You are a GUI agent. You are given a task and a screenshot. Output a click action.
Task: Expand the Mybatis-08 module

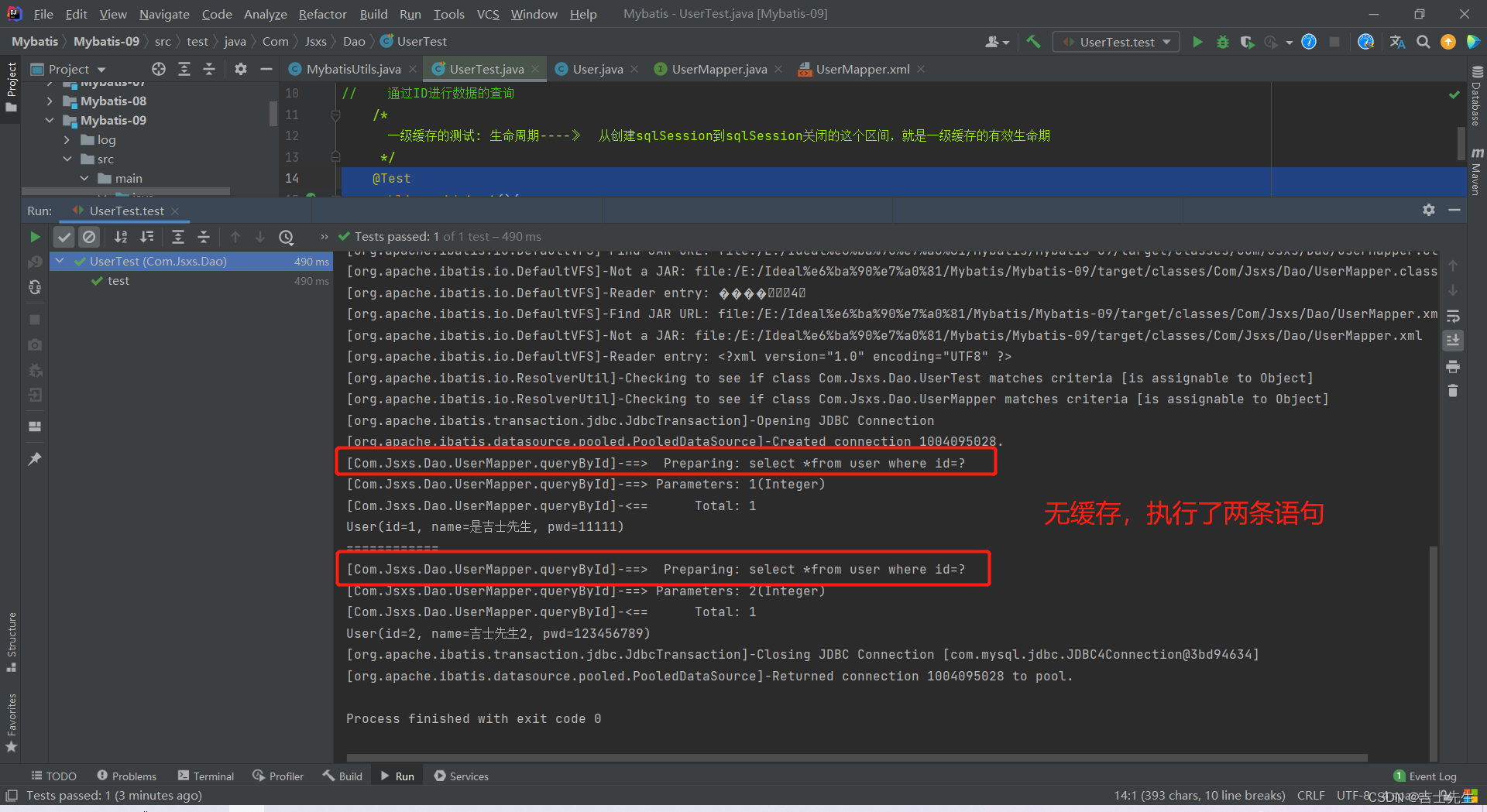point(50,101)
